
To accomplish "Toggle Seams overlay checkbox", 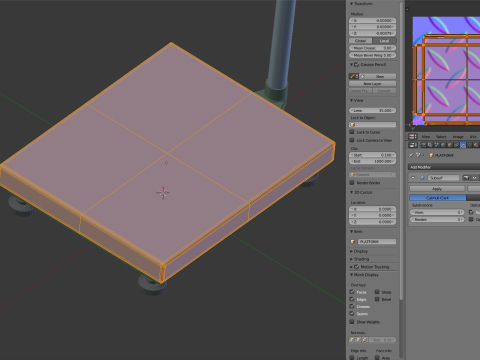I will [x=352, y=314].
